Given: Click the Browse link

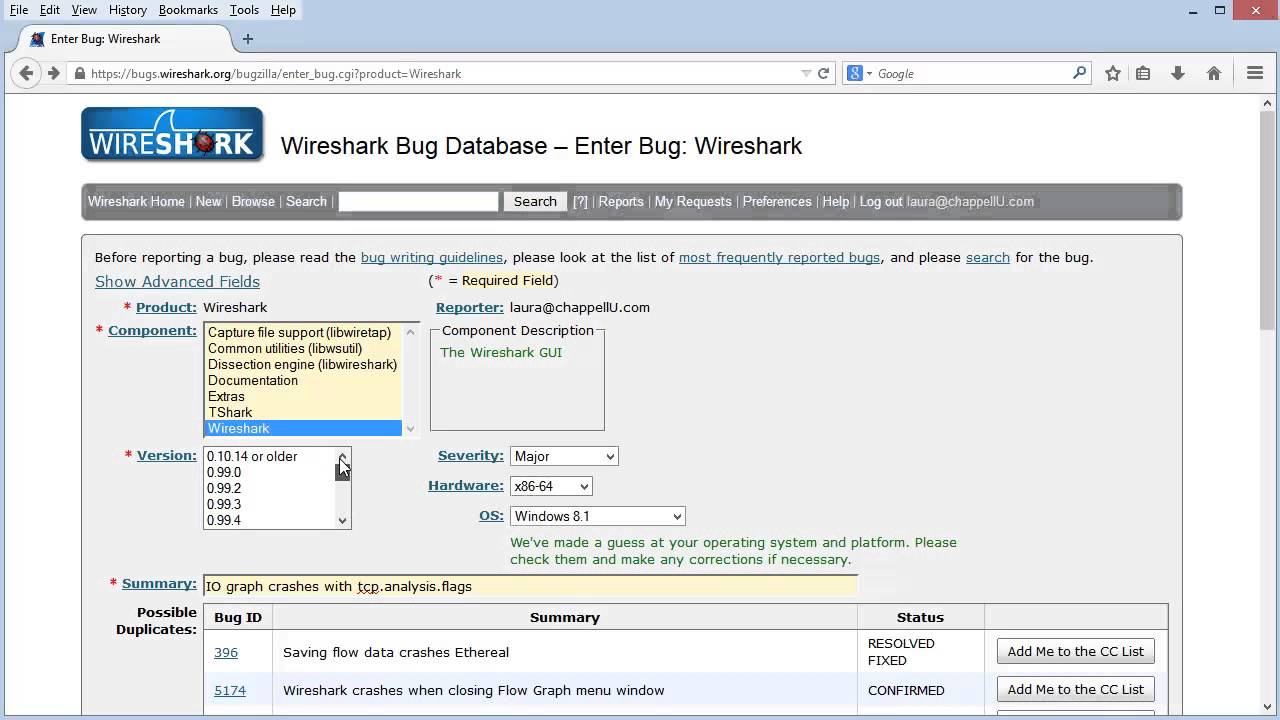Looking at the screenshot, I should tap(253, 201).
